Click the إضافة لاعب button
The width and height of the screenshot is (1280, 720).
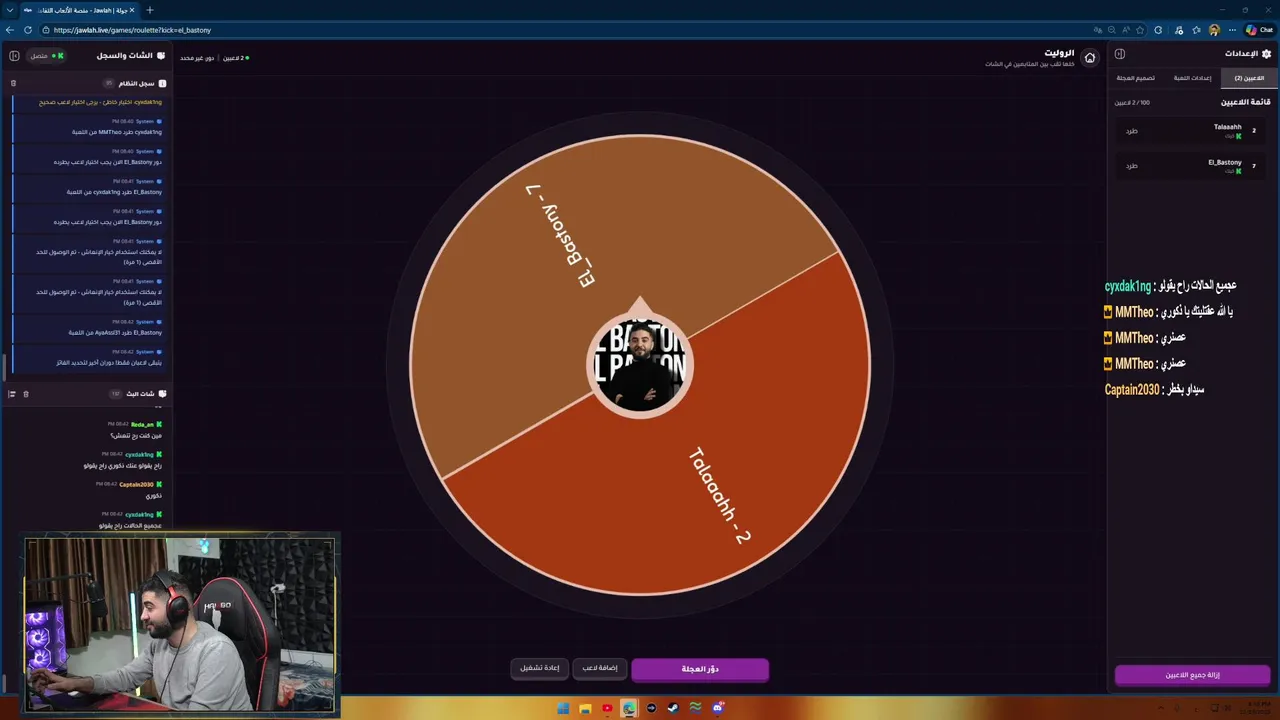click(x=600, y=668)
